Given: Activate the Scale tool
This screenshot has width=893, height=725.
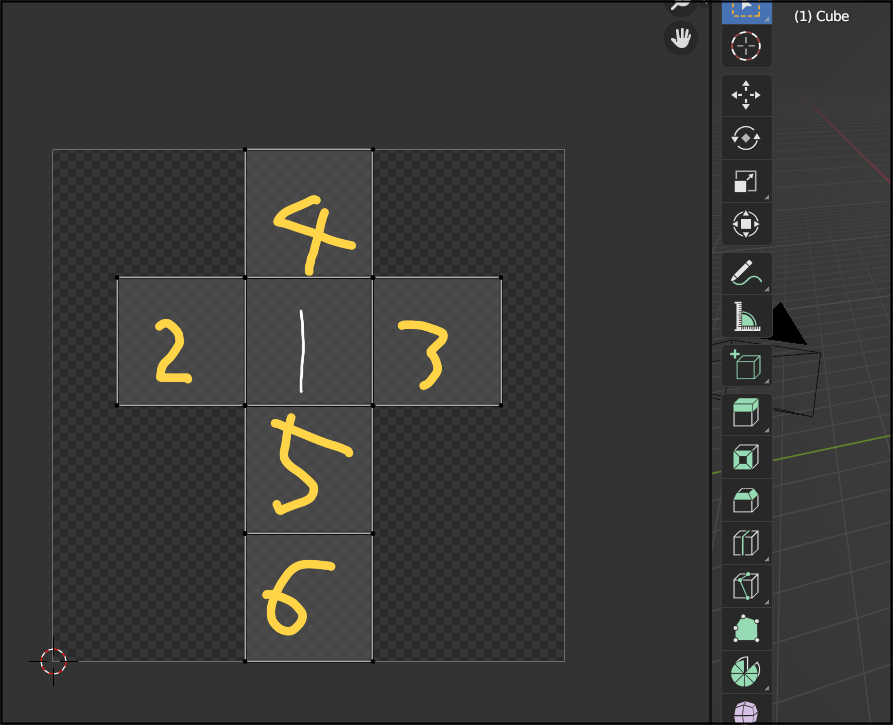Looking at the screenshot, I should (747, 181).
